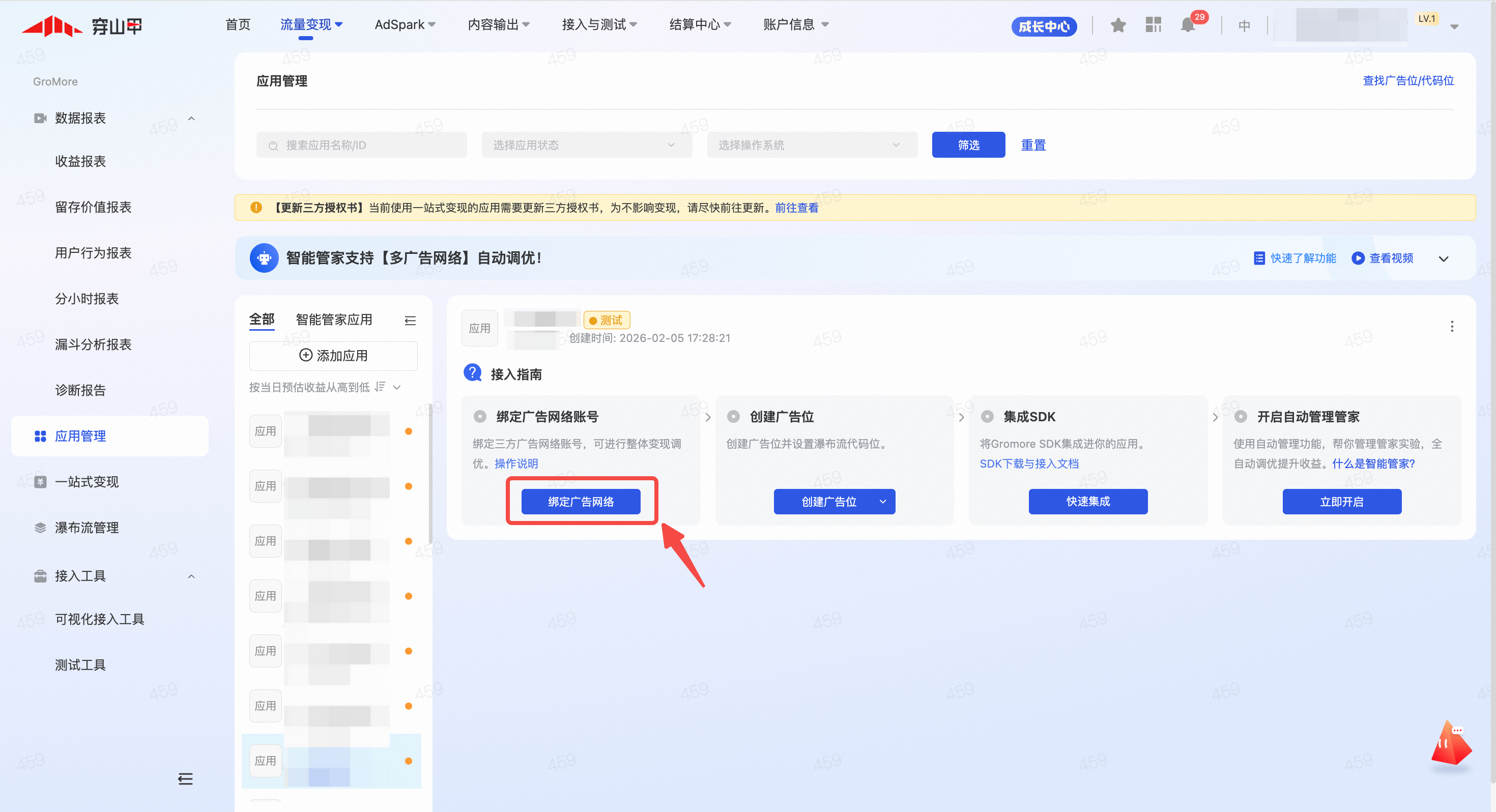
Task: Click the 绑定广告网络 button
Action: (581, 501)
